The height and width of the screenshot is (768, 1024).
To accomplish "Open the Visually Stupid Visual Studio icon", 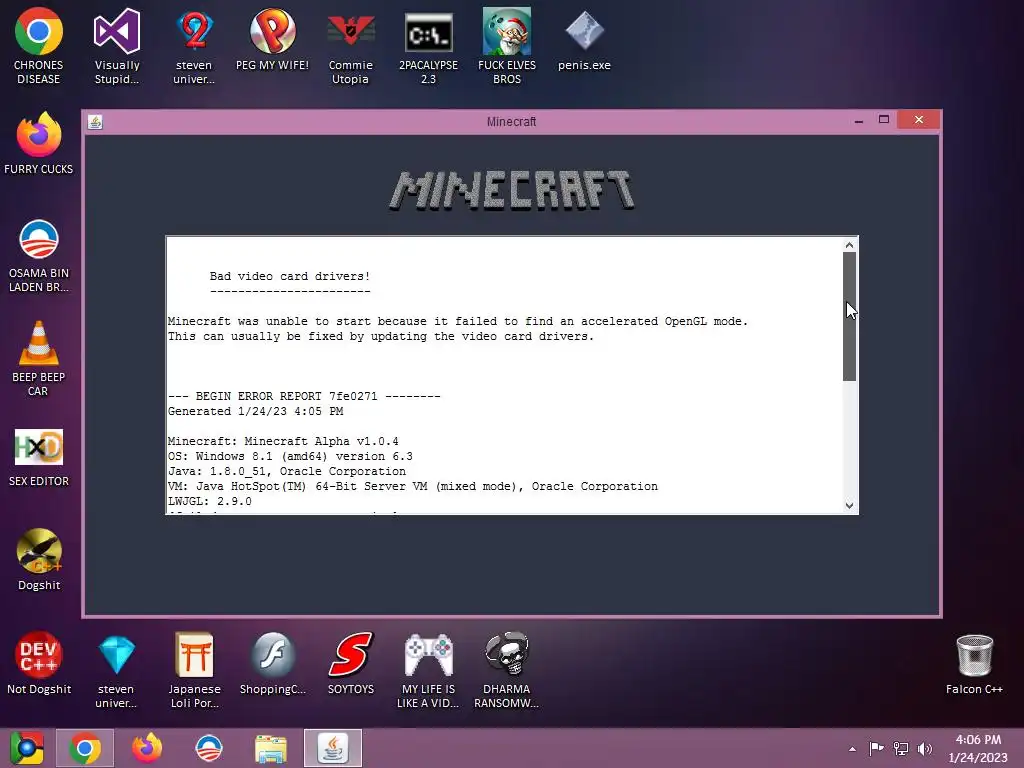I will pyautogui.click(x=117, y=46).
